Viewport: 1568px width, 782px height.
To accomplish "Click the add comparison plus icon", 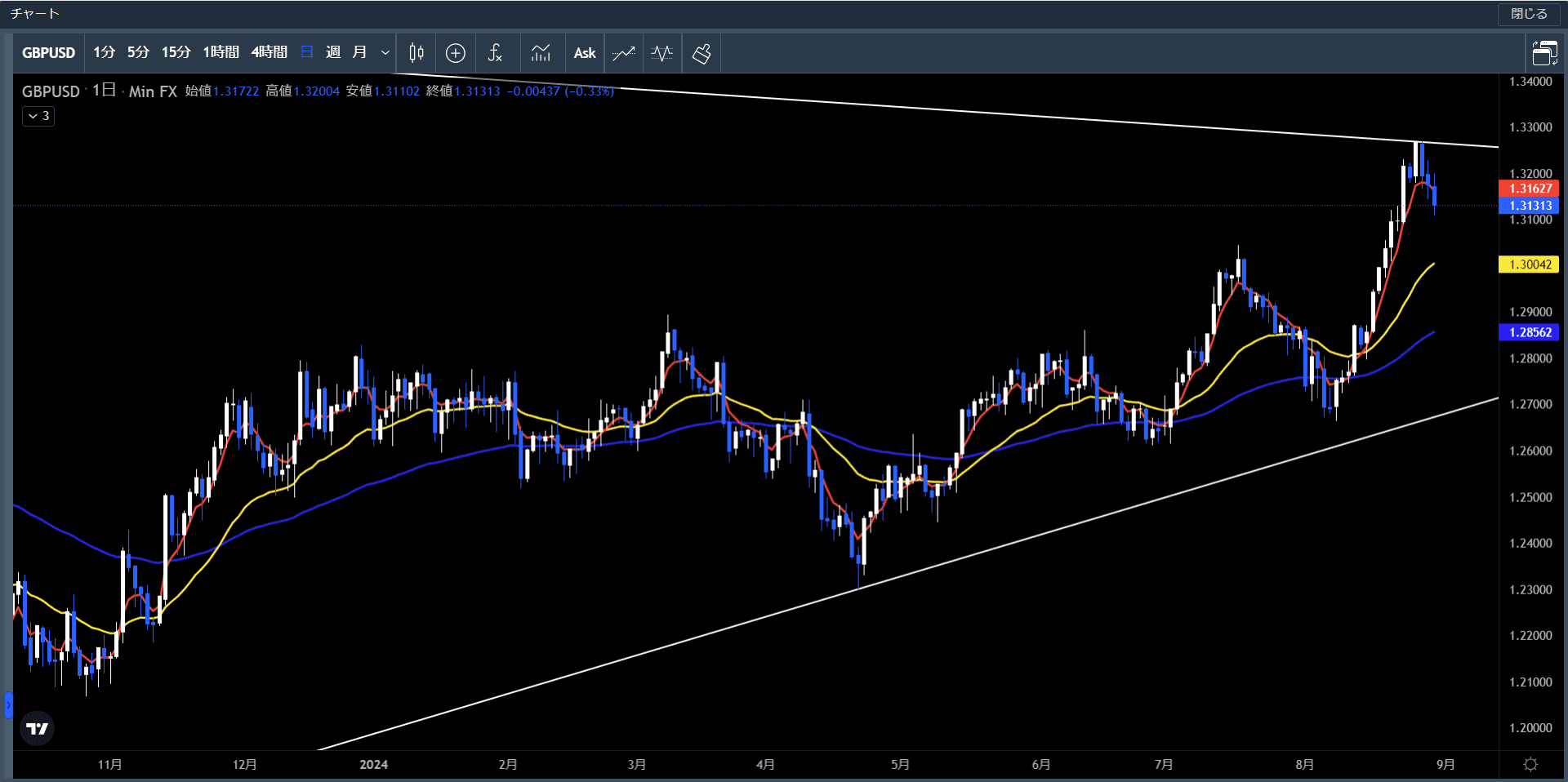I will tap(456, 53).
